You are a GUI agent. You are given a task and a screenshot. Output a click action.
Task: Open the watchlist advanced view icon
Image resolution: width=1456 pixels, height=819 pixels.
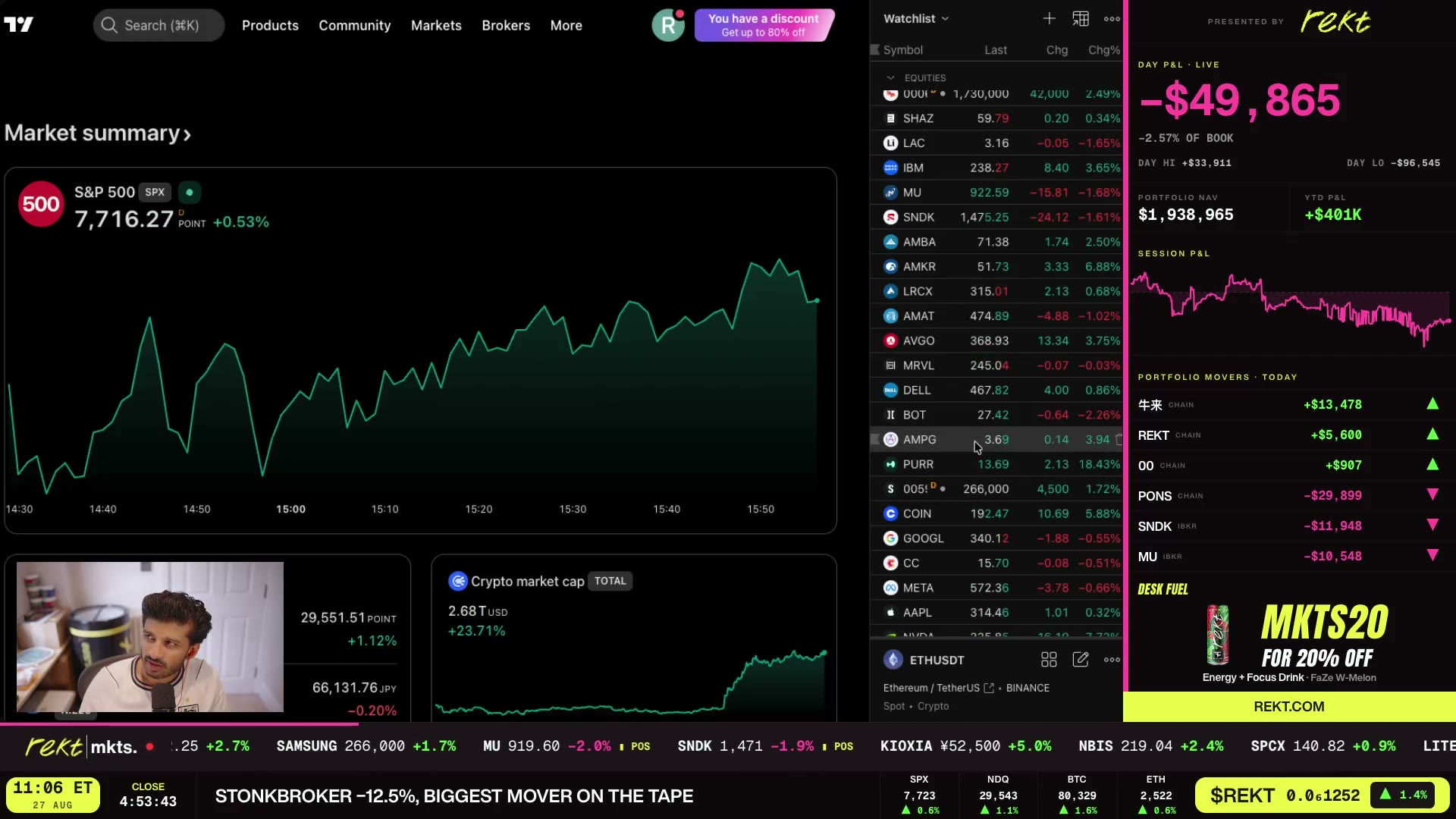tap(1081, 19)
